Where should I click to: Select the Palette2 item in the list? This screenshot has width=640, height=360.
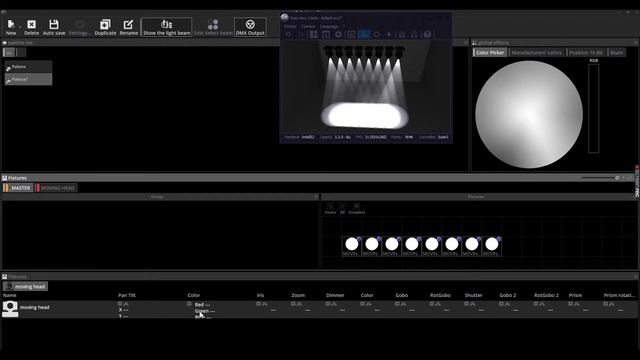tap(28, 79)
